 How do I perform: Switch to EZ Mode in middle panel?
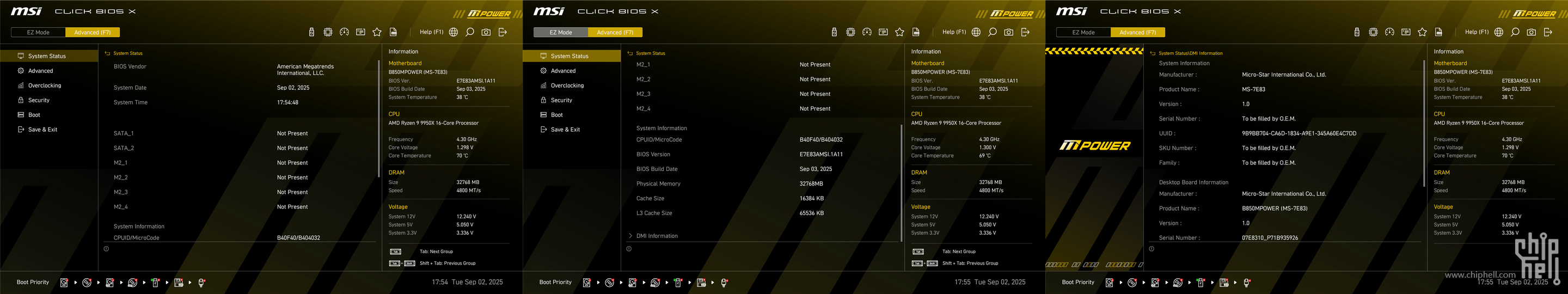tap(561, 32)
